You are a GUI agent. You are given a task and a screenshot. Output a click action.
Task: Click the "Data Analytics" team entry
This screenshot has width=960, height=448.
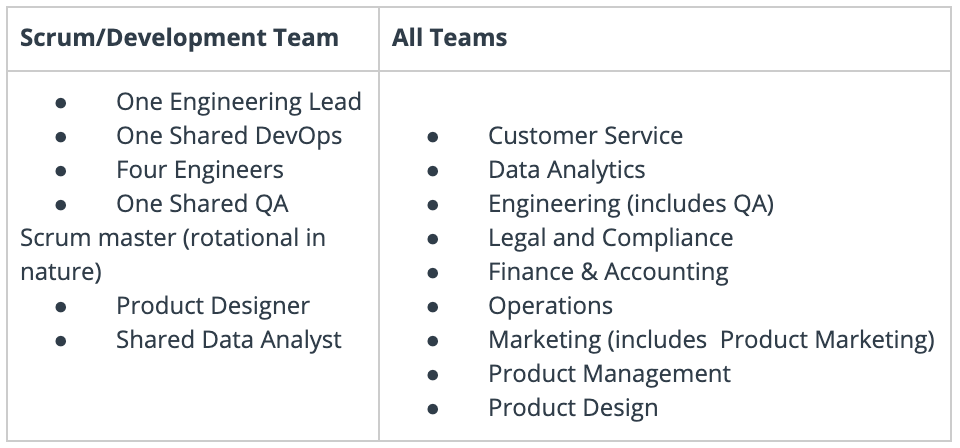point(566,170)
